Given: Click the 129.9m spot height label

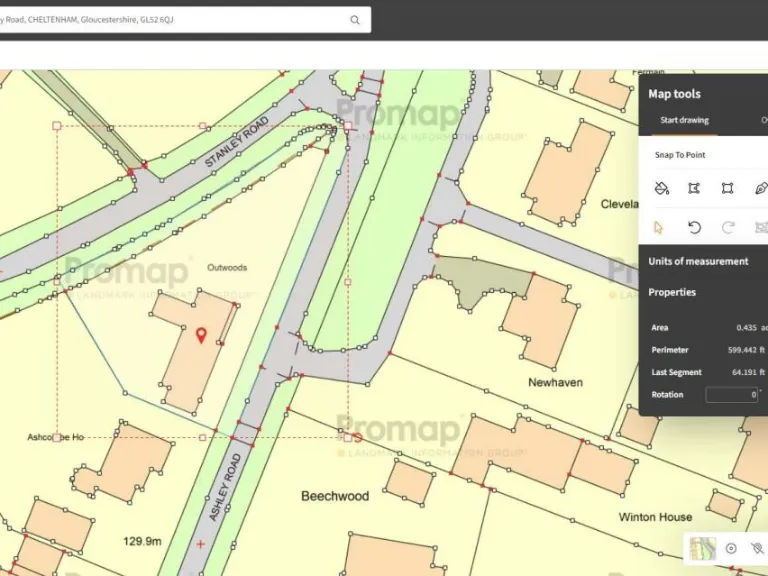Looking at the screenshot, I should point(142,541).
